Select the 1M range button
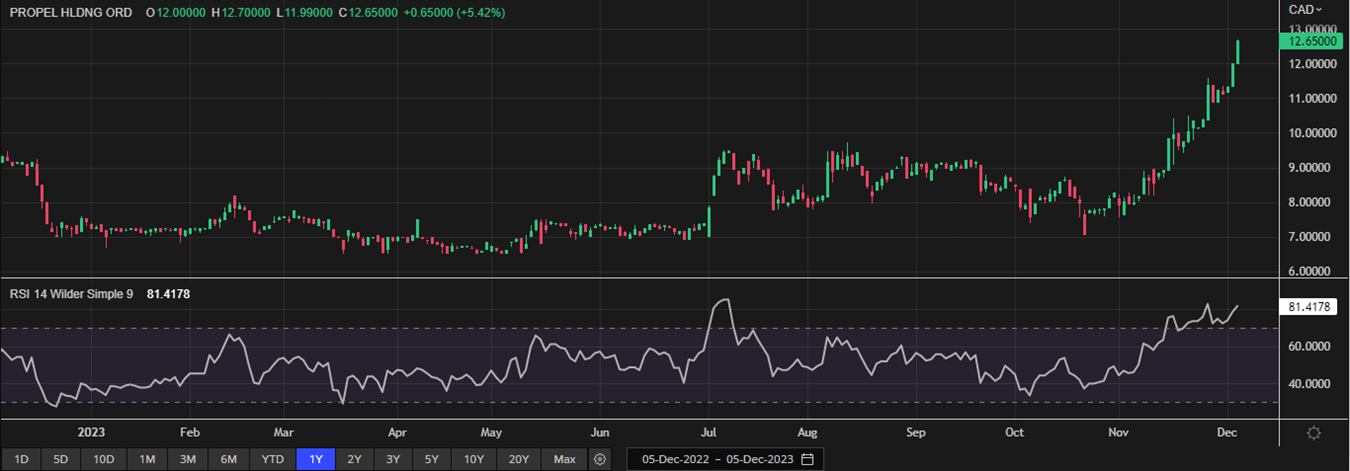1350x471 pixels. click(x=147, y=459)
